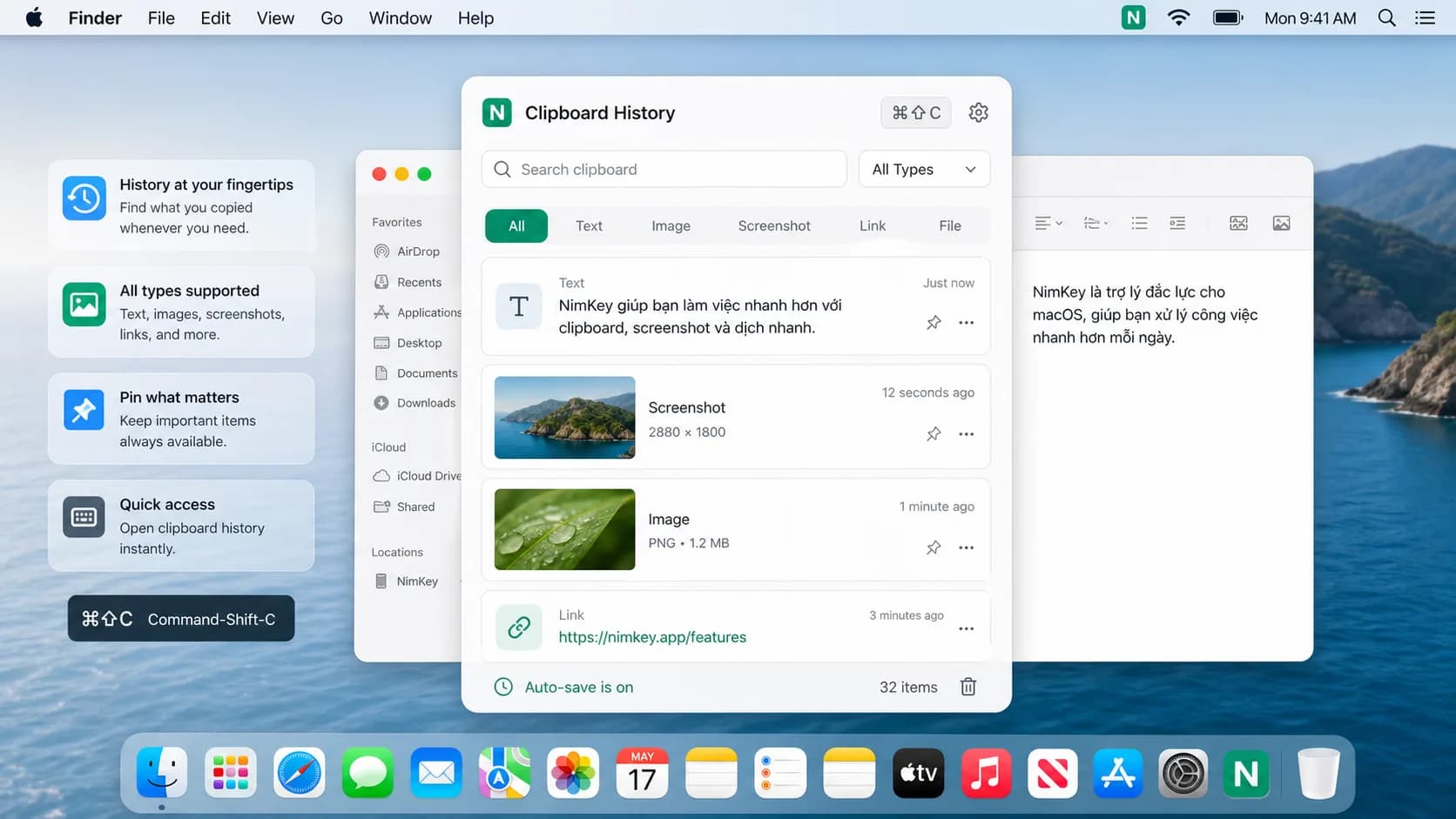
Task: Open the File menu
Action: [161, 17]
